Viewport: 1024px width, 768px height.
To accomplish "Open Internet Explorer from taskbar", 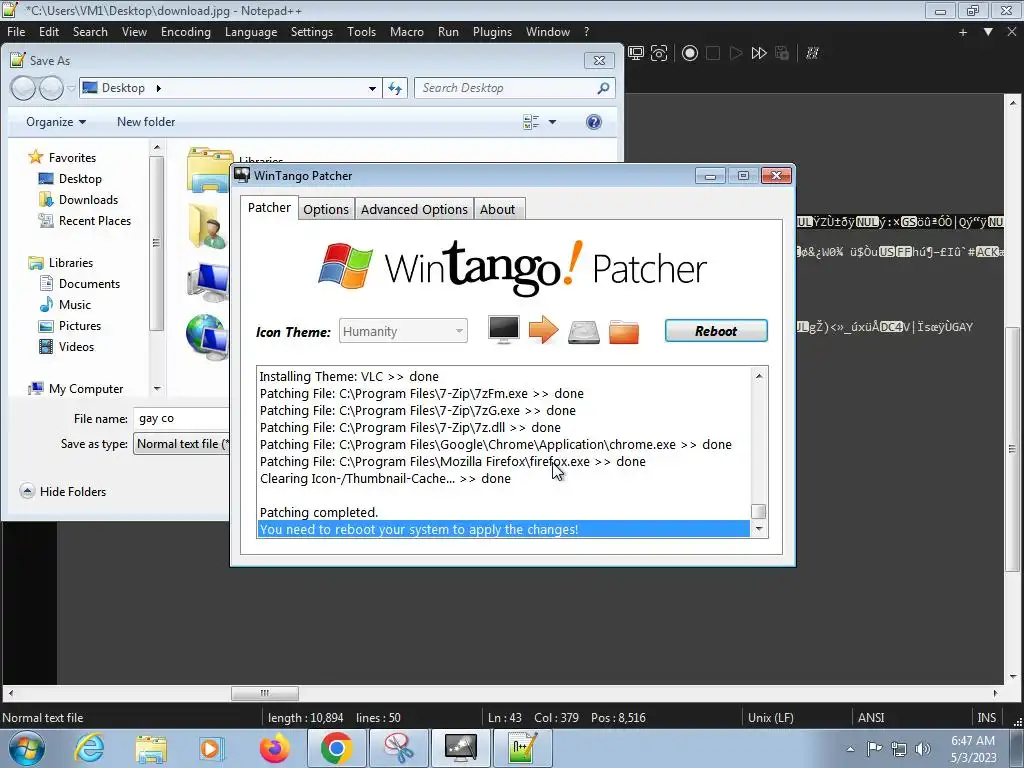I will [89, 748].
